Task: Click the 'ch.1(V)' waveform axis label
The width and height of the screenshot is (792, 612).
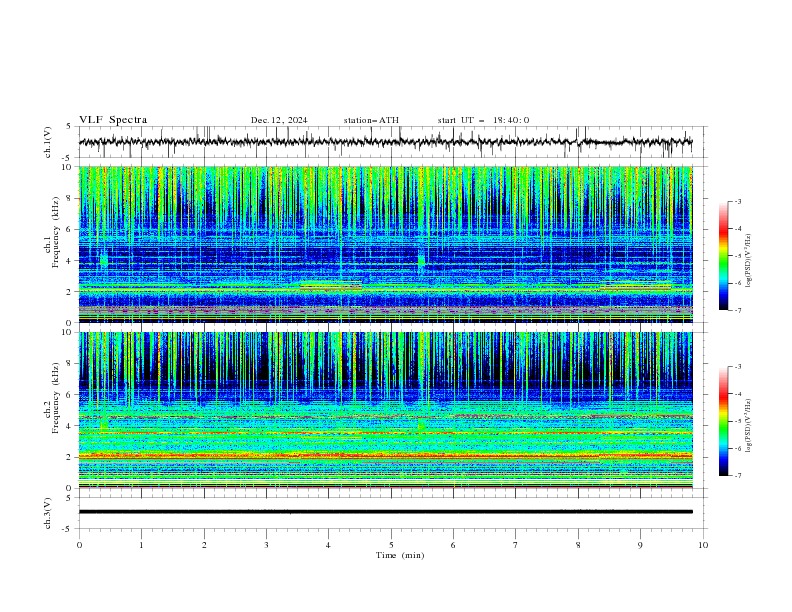Action: 48,142
